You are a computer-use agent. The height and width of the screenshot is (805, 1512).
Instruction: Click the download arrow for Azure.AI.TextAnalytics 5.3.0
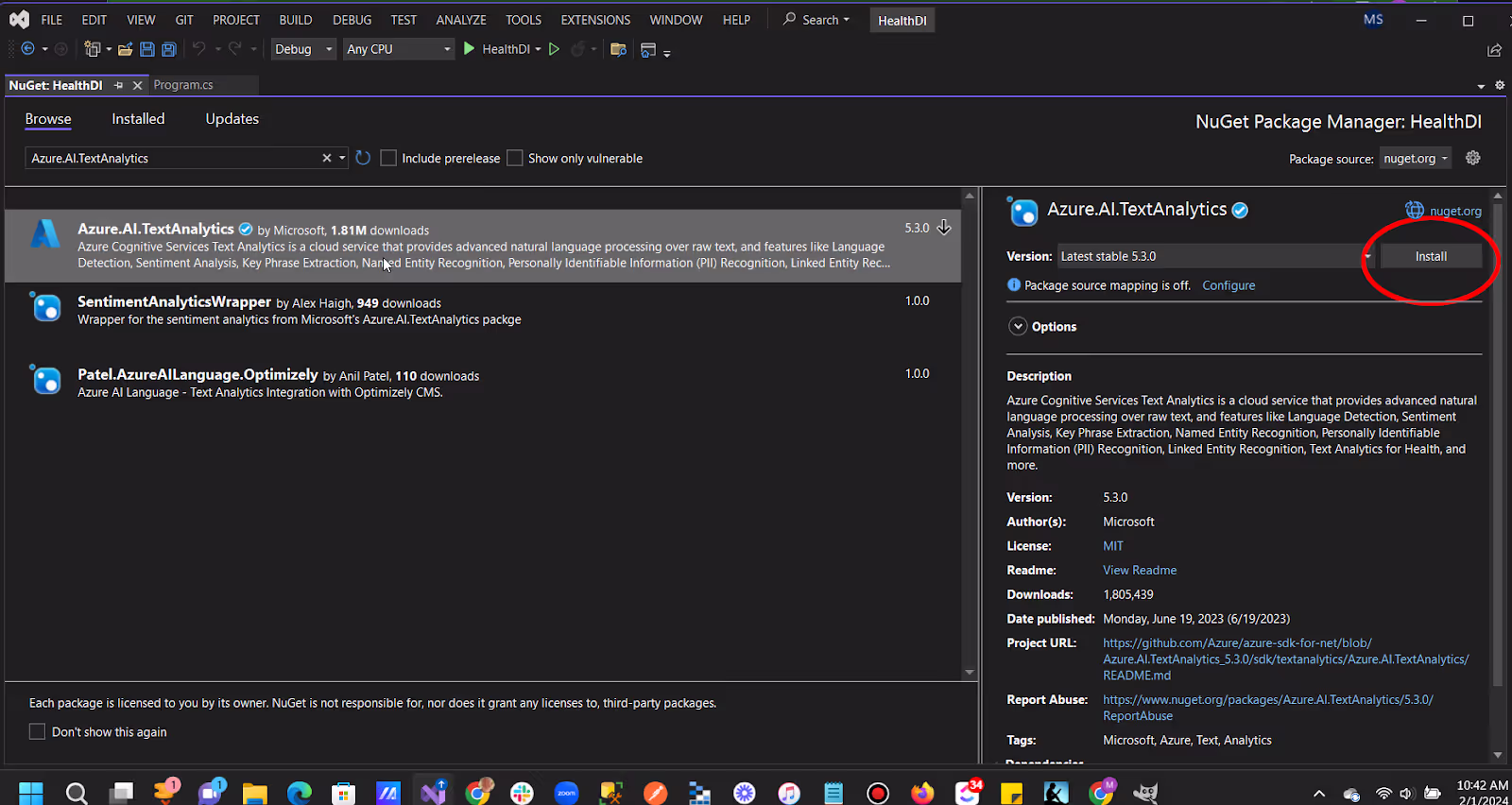(943, 228)
